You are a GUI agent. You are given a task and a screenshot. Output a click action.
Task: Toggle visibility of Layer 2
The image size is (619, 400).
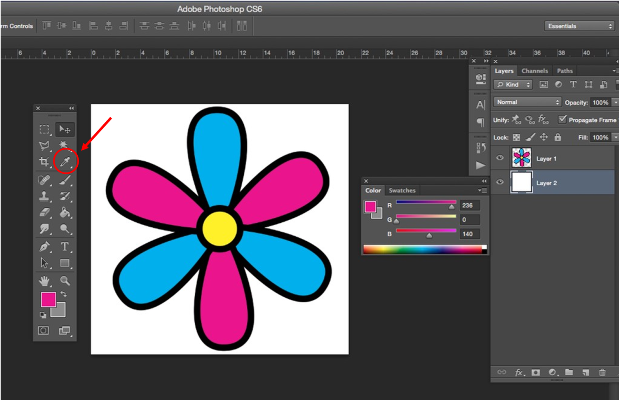pyautogui.click(x=500, y=183)
